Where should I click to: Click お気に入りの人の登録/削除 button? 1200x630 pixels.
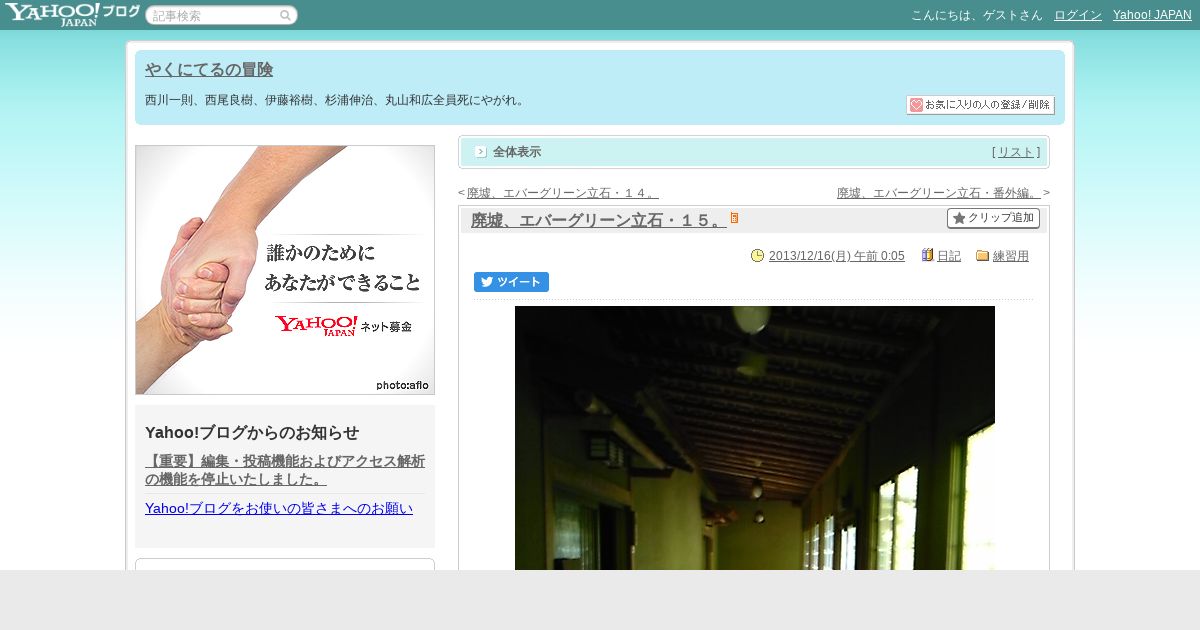coord(980,105)
